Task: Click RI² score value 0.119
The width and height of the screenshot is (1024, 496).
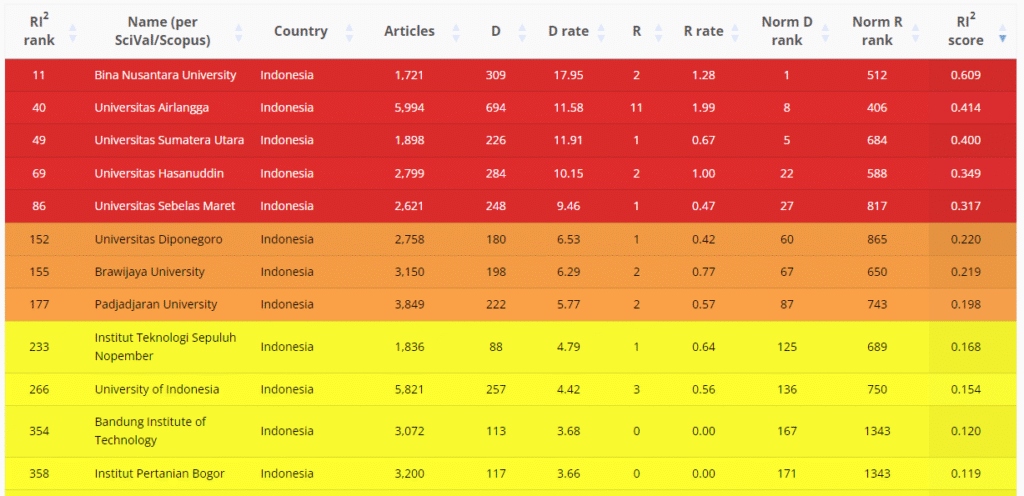Action: pos(965,474)
